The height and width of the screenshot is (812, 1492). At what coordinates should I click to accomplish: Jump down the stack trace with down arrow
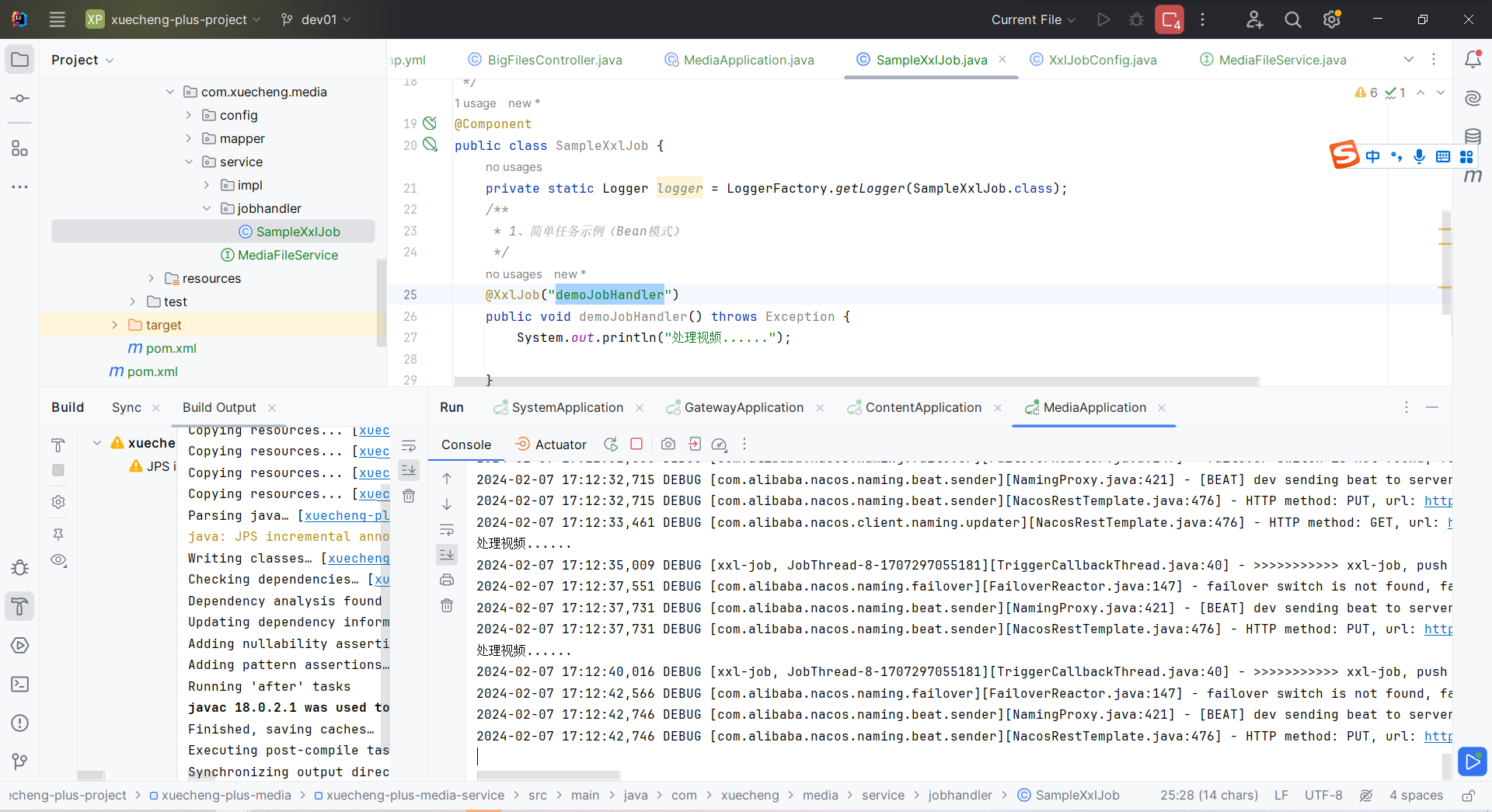[447, 504]
